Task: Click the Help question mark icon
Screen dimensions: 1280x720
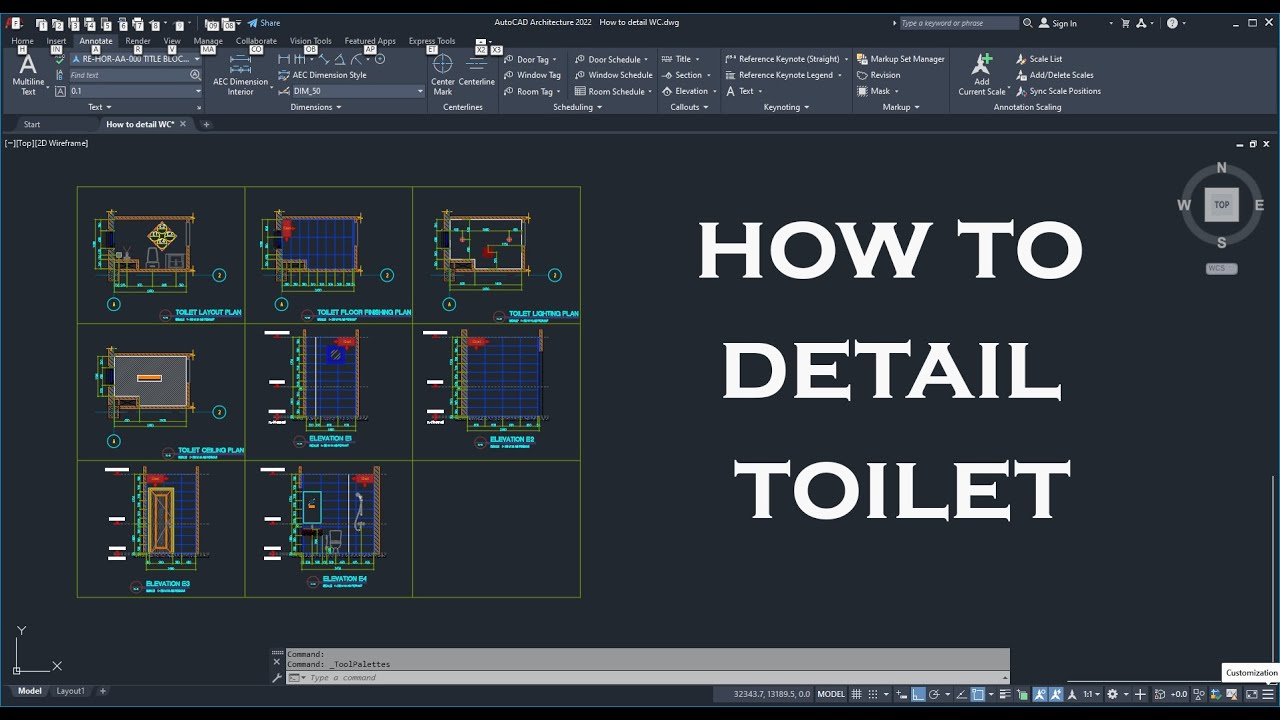Action: (1172, 23)
